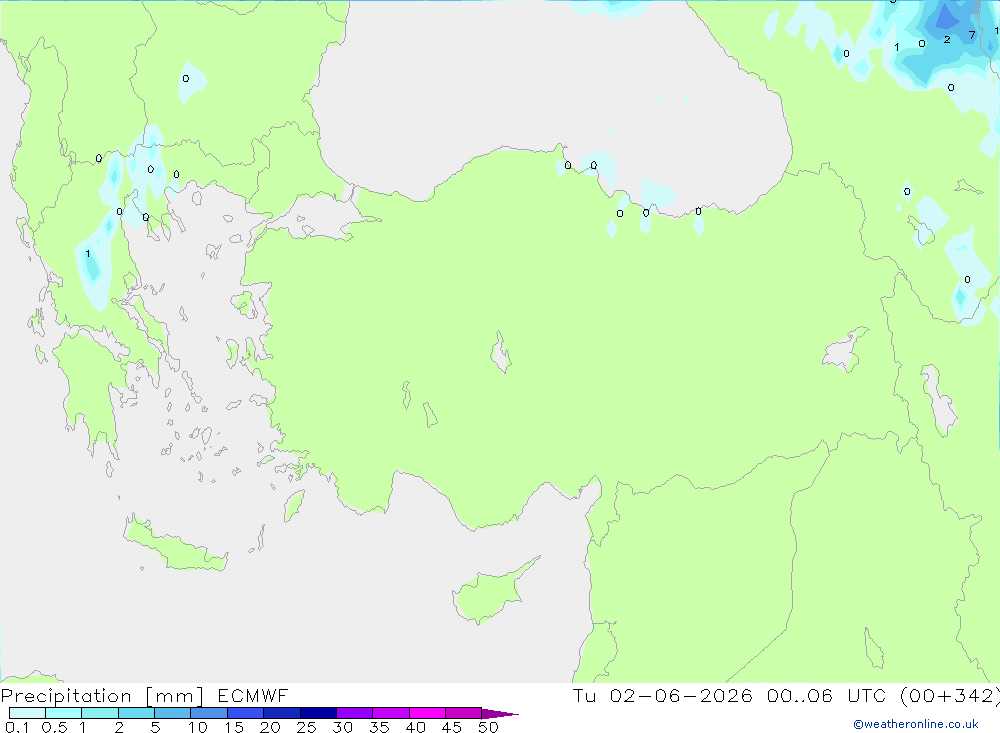Click the 0.1–0.5 mm legend color swatch
Screen dimensions: 1000x733
point(27,713)
